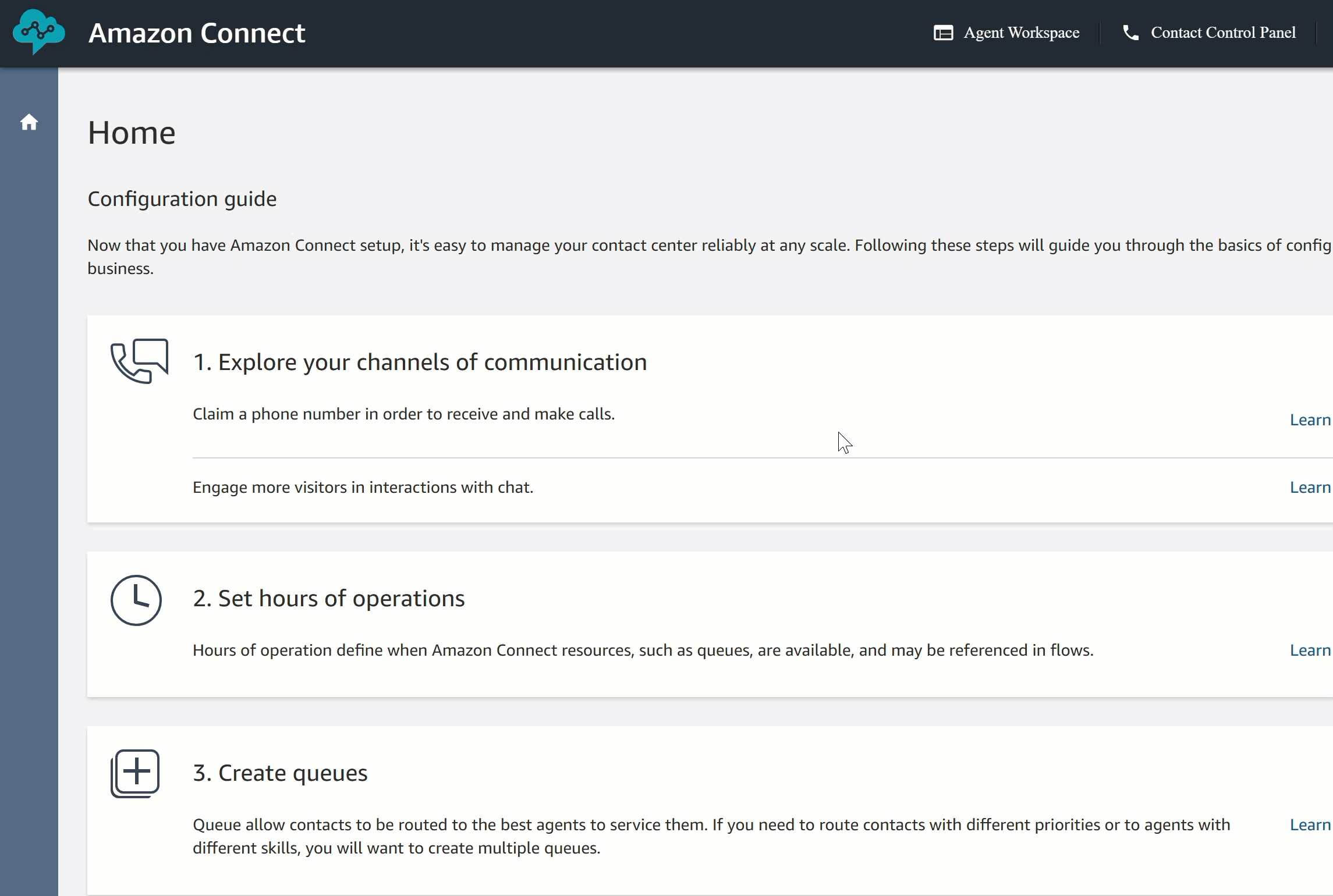1333x896 pixels.
Task: Select '1. Explore your channels of communication' heading
Action: click(420, 362)
